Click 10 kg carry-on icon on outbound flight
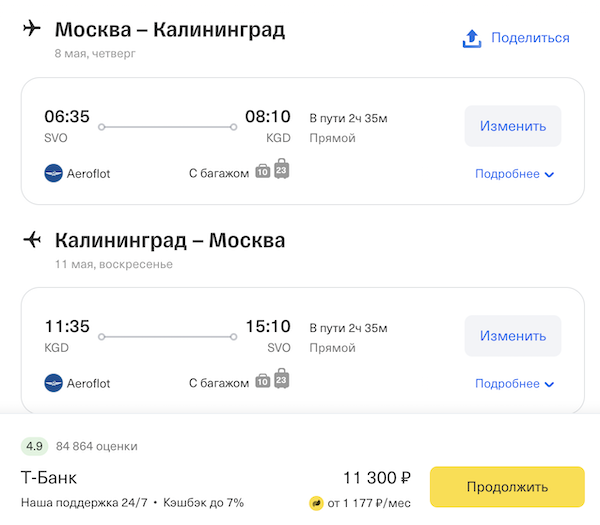Screen dimensions: 600x525 [x=263, y=172]
